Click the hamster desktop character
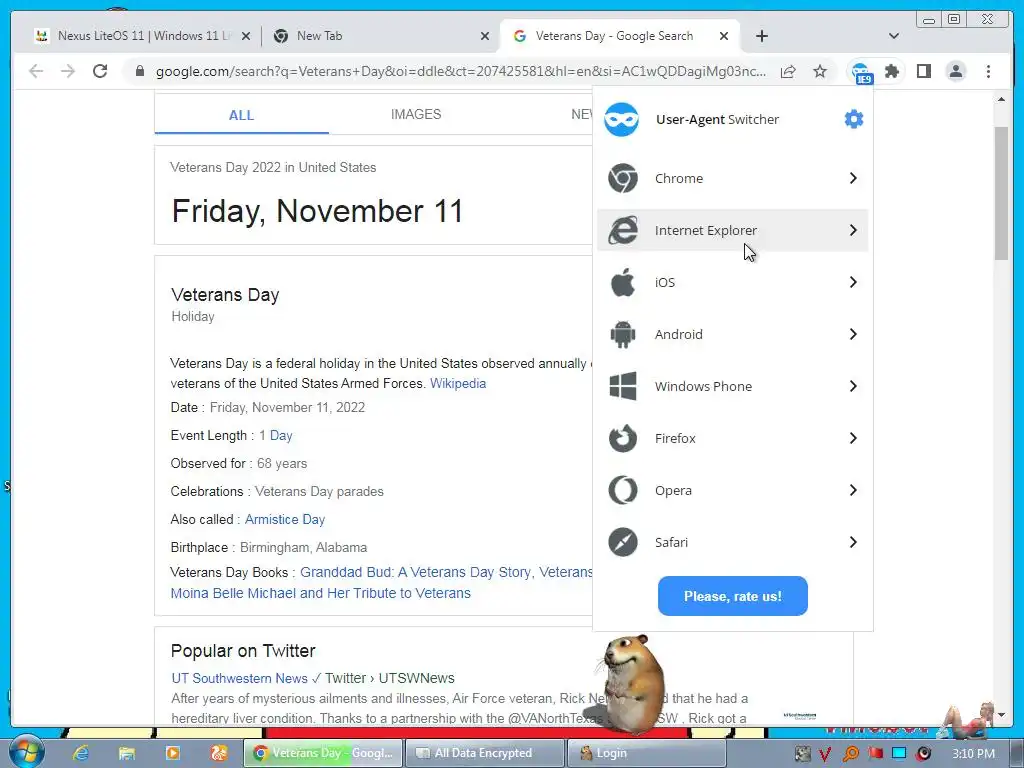The image size is (1024, 768). [630, 684]
